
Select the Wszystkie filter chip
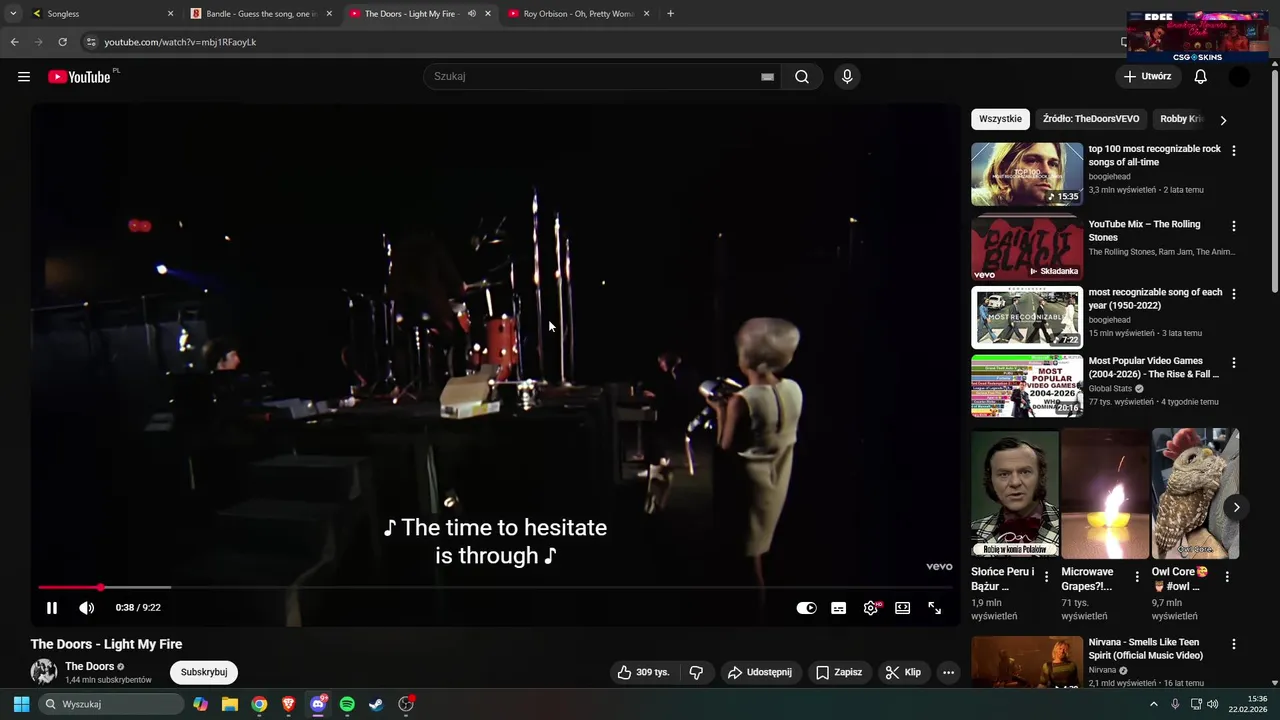[x=1000, y=119]
